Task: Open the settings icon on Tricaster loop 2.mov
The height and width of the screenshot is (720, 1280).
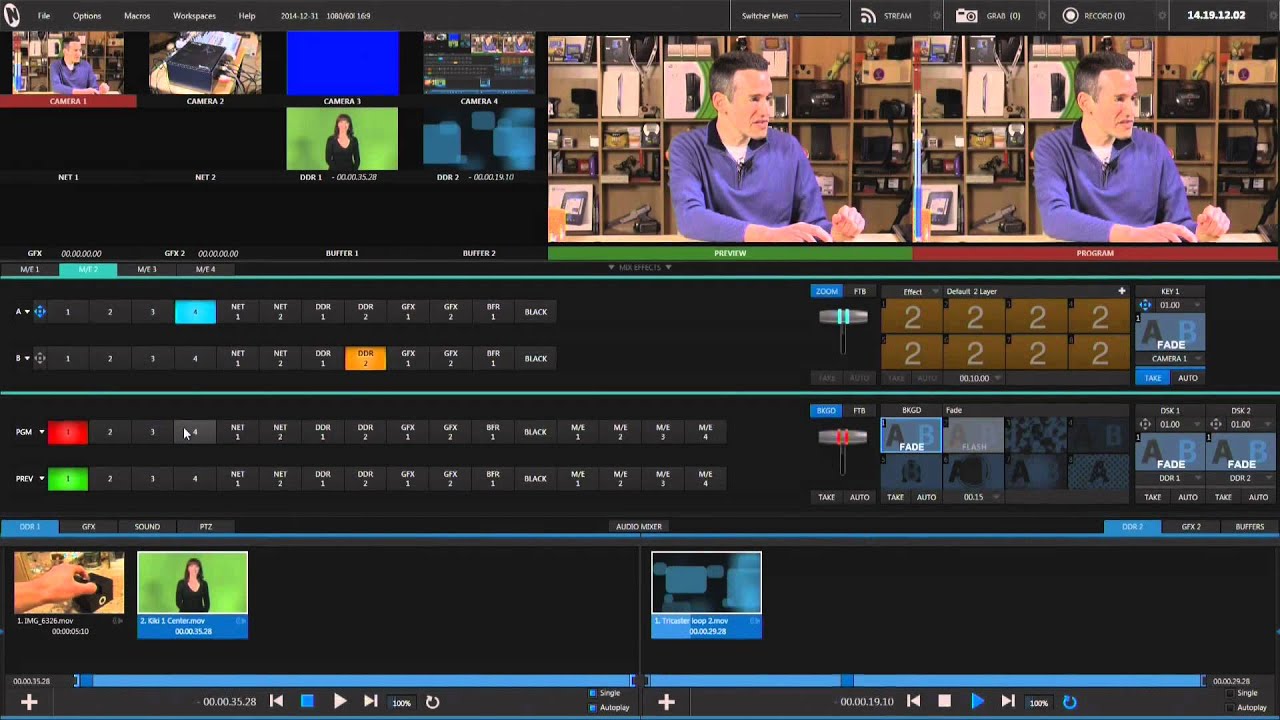Action: (x=755, y=621)
